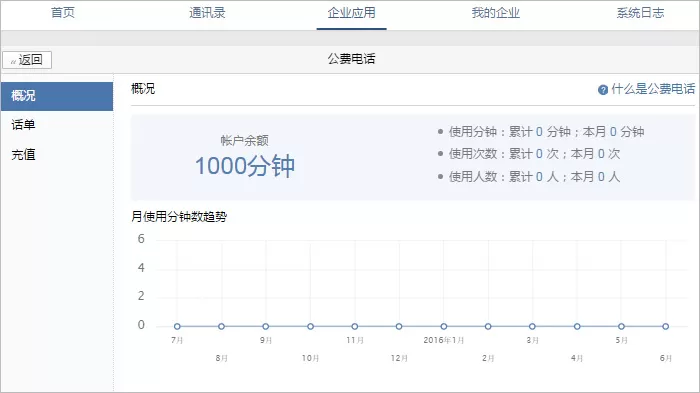Click the 返回 back button
Viewport: 700px width, 393px height.
[27, 60]
